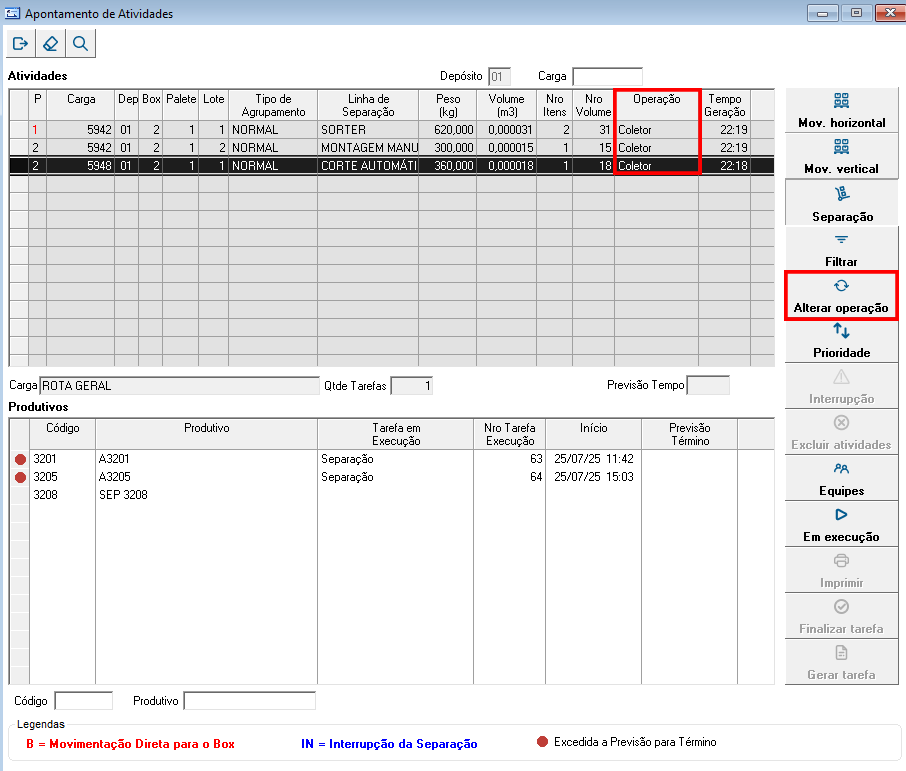The height and width of the screenshot is (771, 906).
Task: Click the Carga filter input at top
Action: coord(607,76)
